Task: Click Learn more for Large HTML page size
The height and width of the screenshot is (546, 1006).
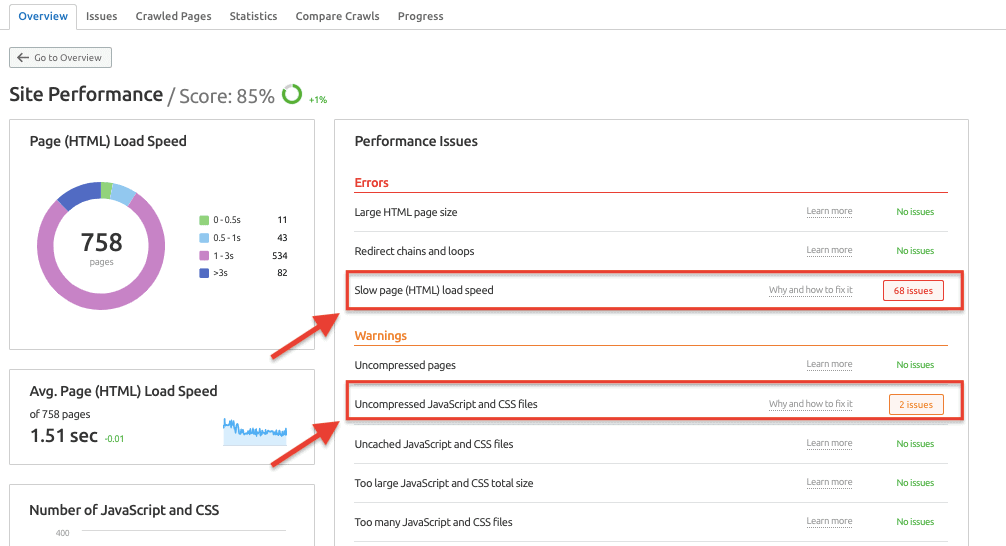Action: pyautogui.click(x=829, y=211)
